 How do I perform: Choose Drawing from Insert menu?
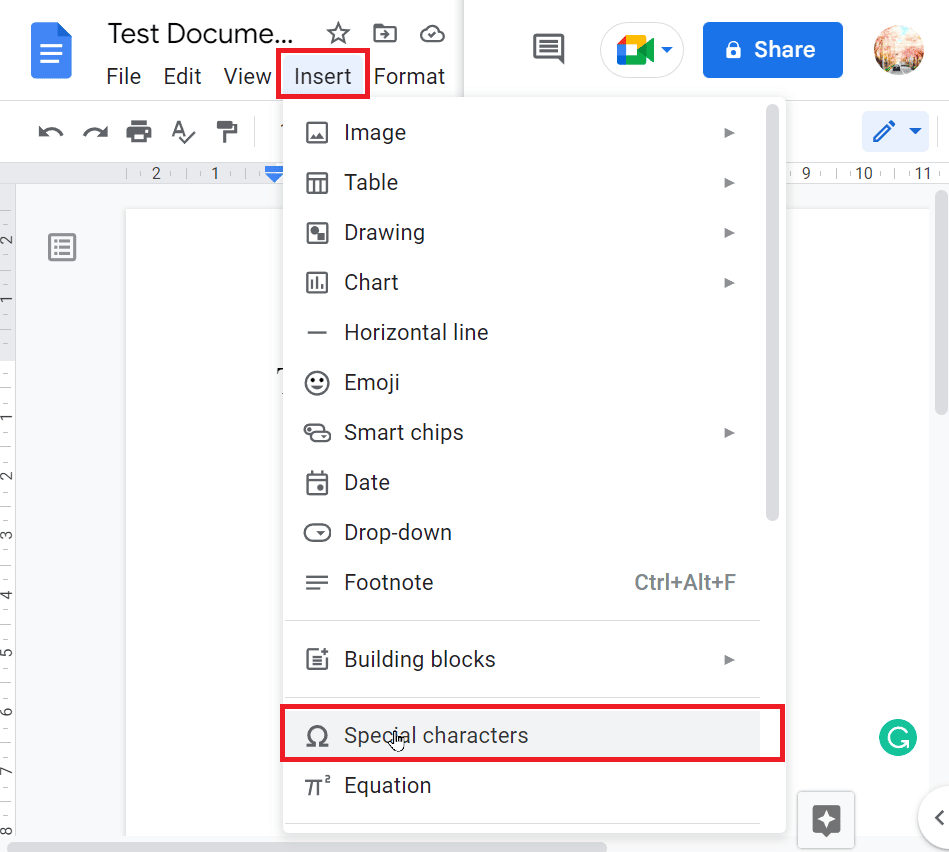pos(522,232)
